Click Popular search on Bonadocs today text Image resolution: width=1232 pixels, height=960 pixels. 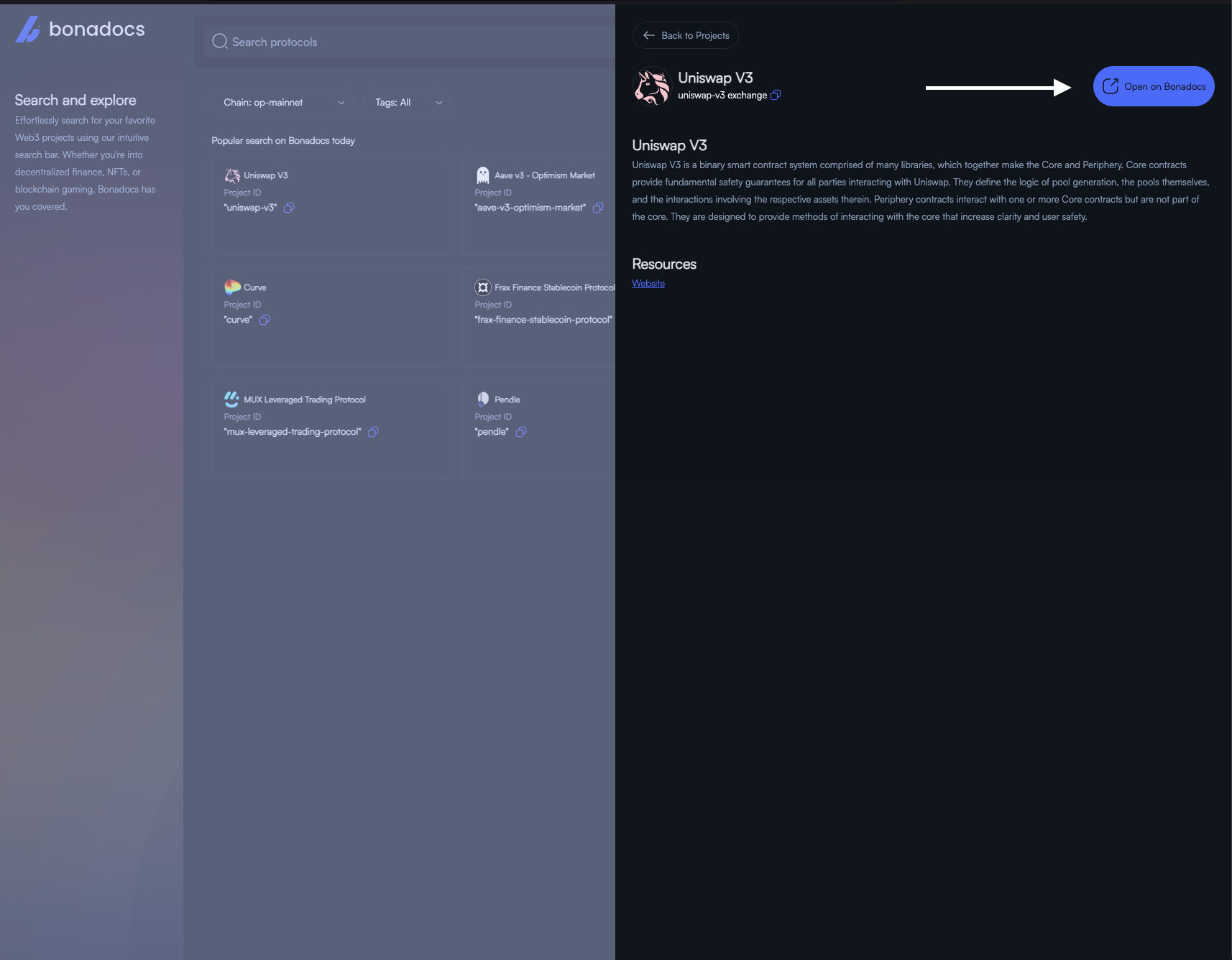(283, 141)
